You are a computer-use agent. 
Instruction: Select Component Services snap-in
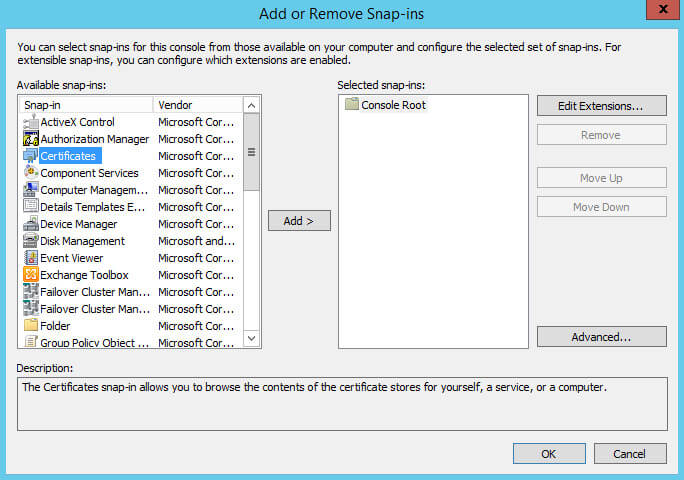pos(89,173)
